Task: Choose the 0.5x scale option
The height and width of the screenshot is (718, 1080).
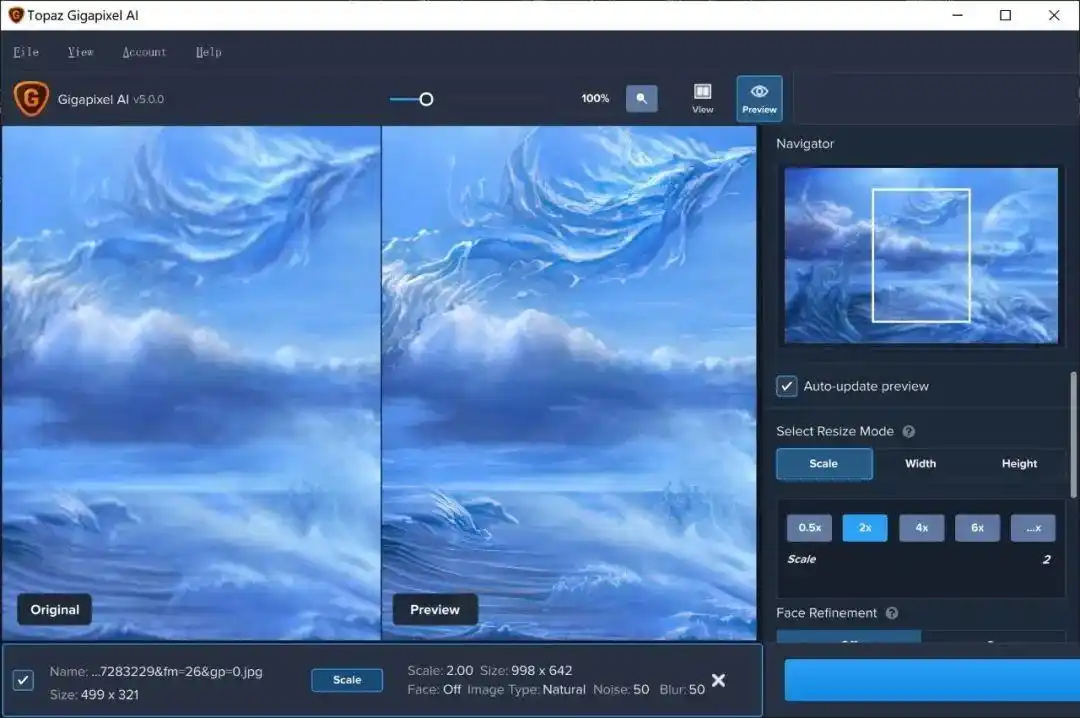Action: click(x=809, y=528)
